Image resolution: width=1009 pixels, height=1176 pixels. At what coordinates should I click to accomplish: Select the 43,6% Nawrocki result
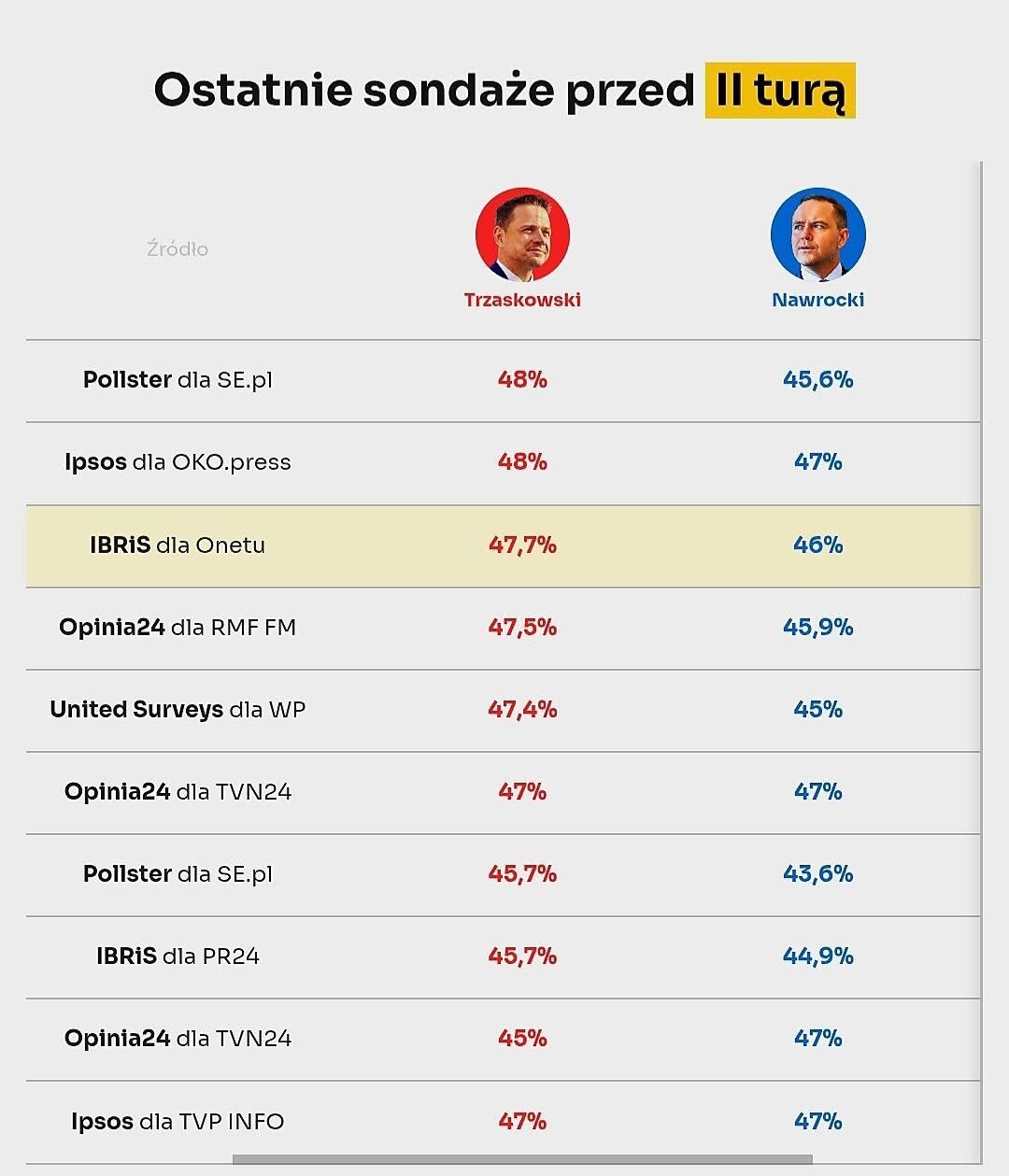pyautogui.click(x=817, y=874)
